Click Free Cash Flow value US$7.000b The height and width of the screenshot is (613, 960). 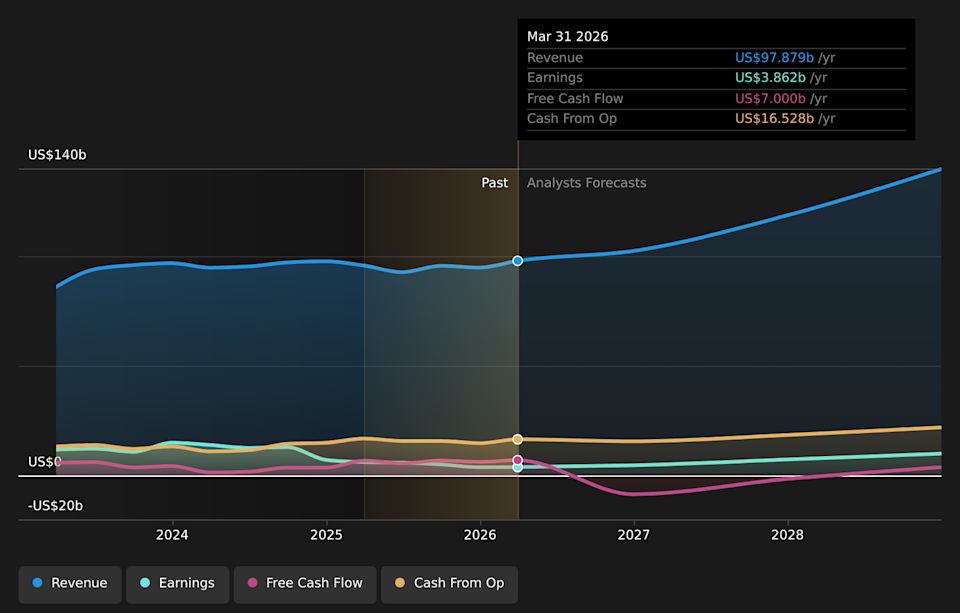[770, 99]
